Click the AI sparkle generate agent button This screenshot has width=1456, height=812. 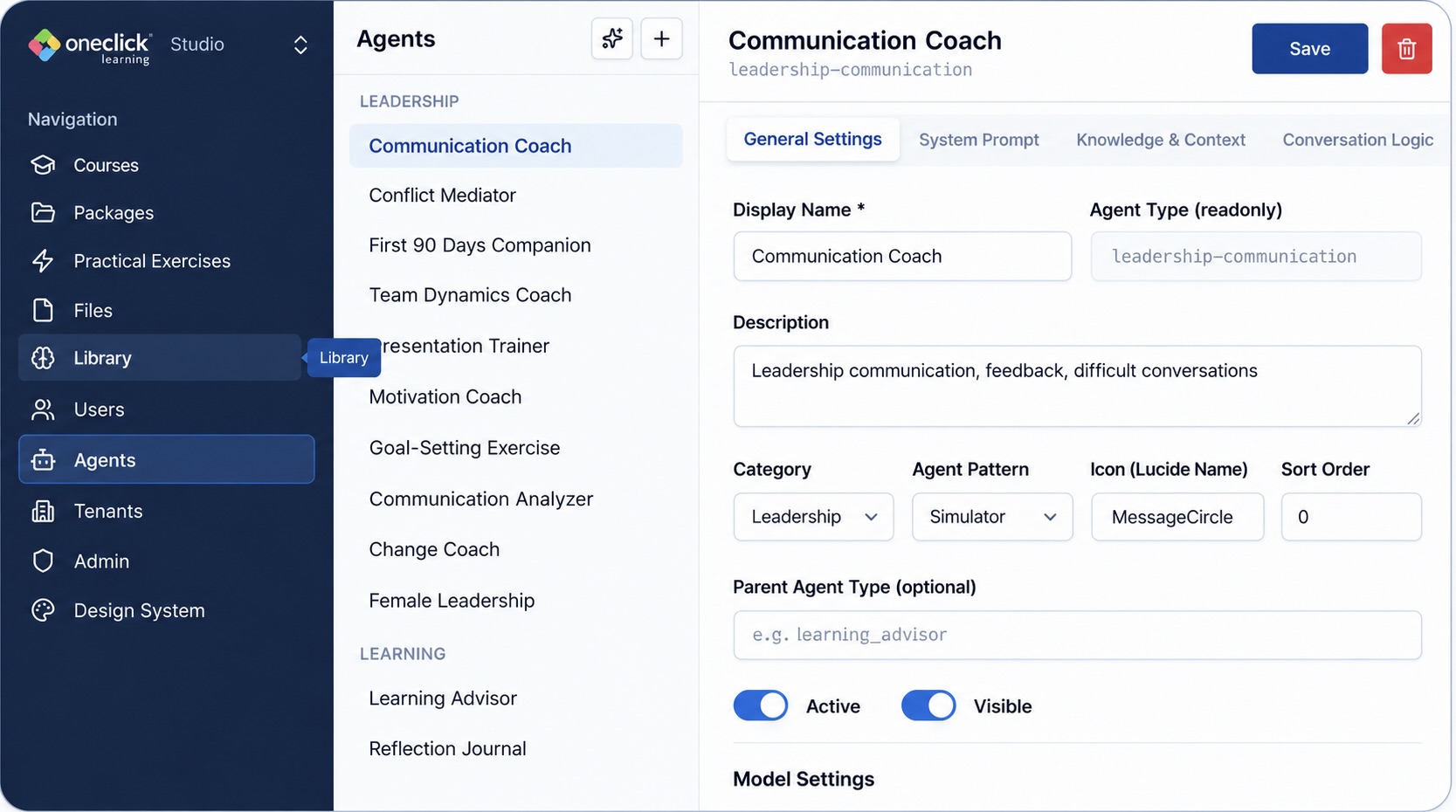612,38
